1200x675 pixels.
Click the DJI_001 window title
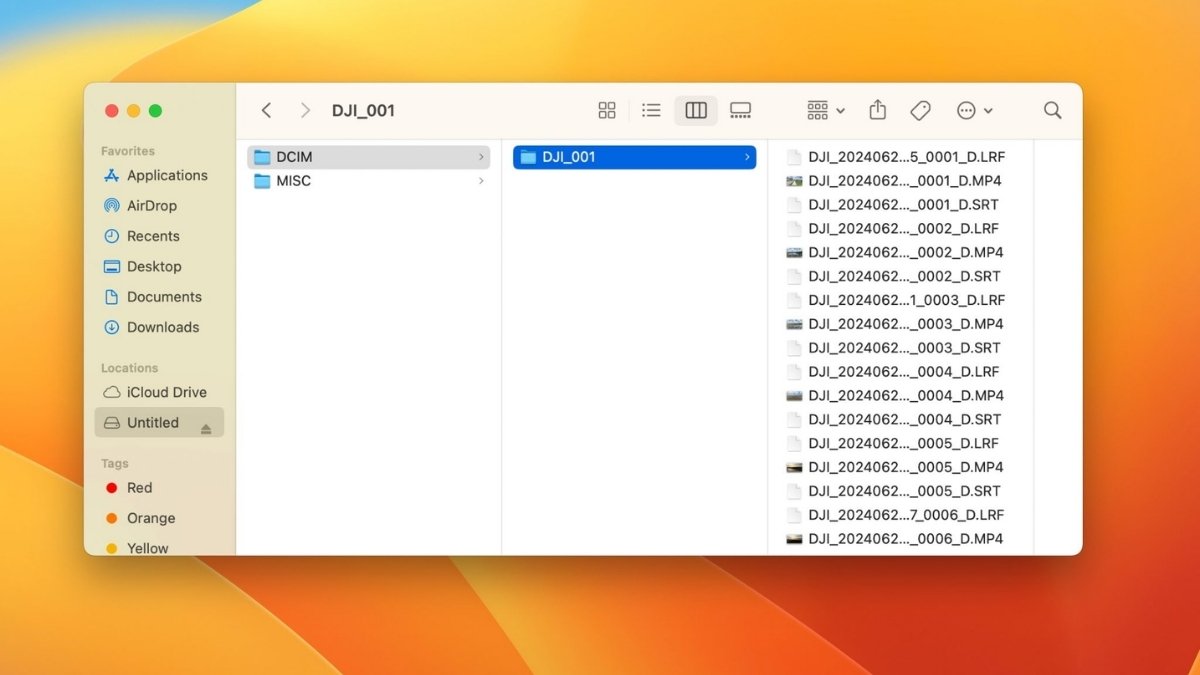(x=363, y=111)
